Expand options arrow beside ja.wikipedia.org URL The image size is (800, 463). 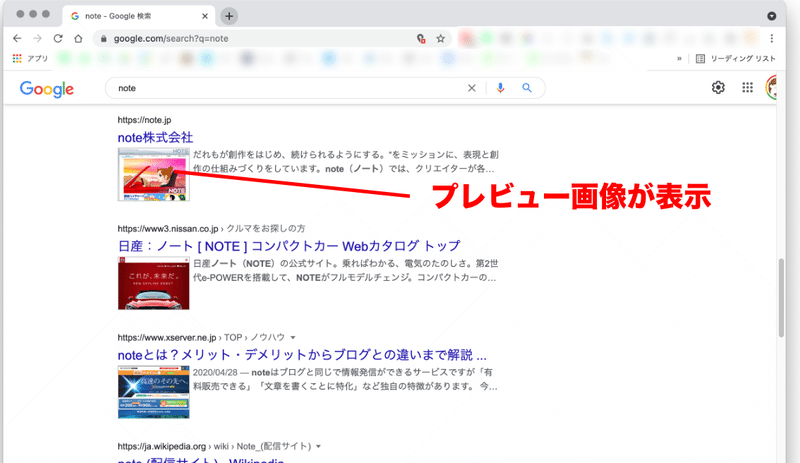(318, 446)
